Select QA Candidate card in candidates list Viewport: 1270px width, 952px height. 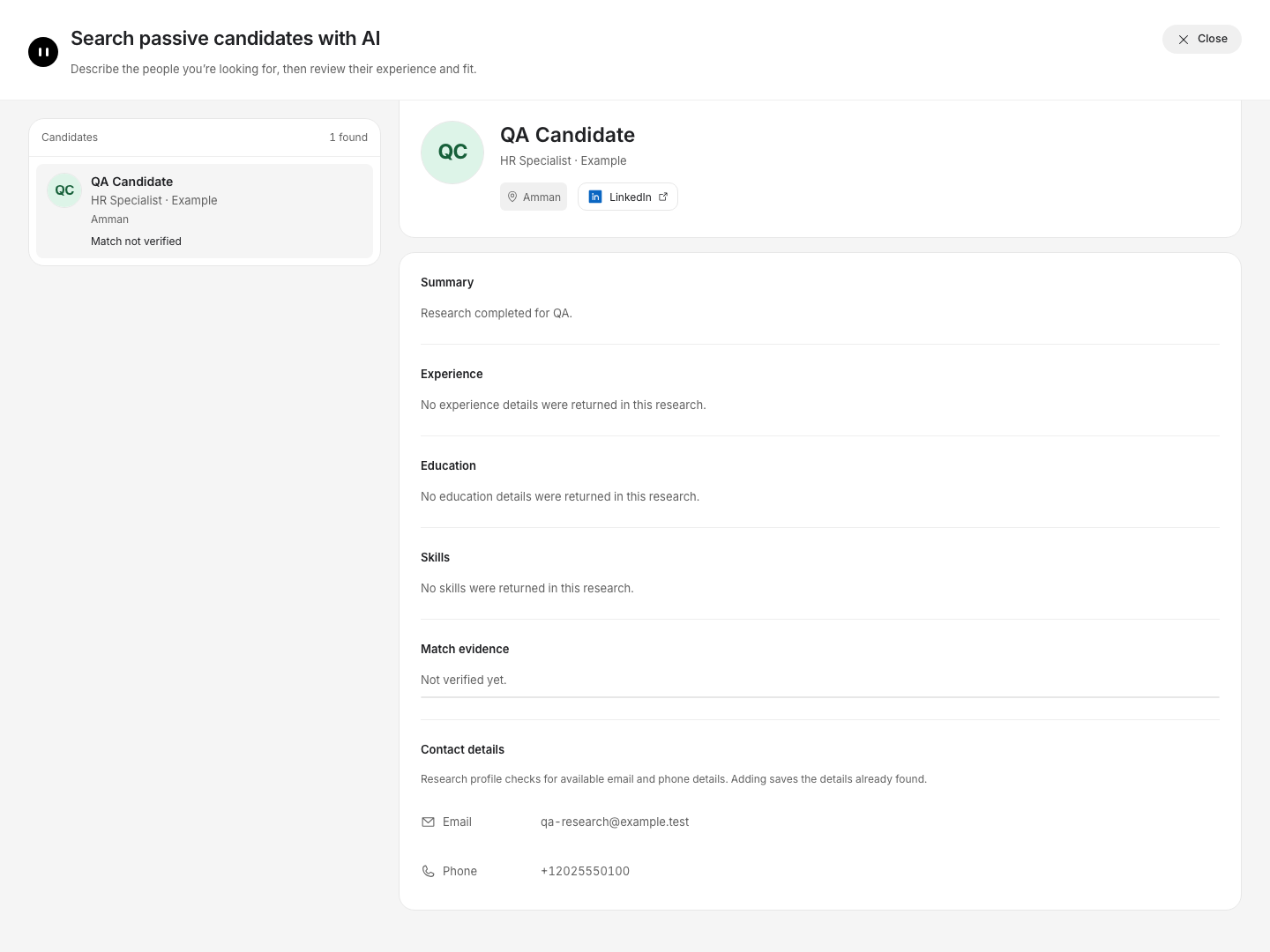[205, 211]
